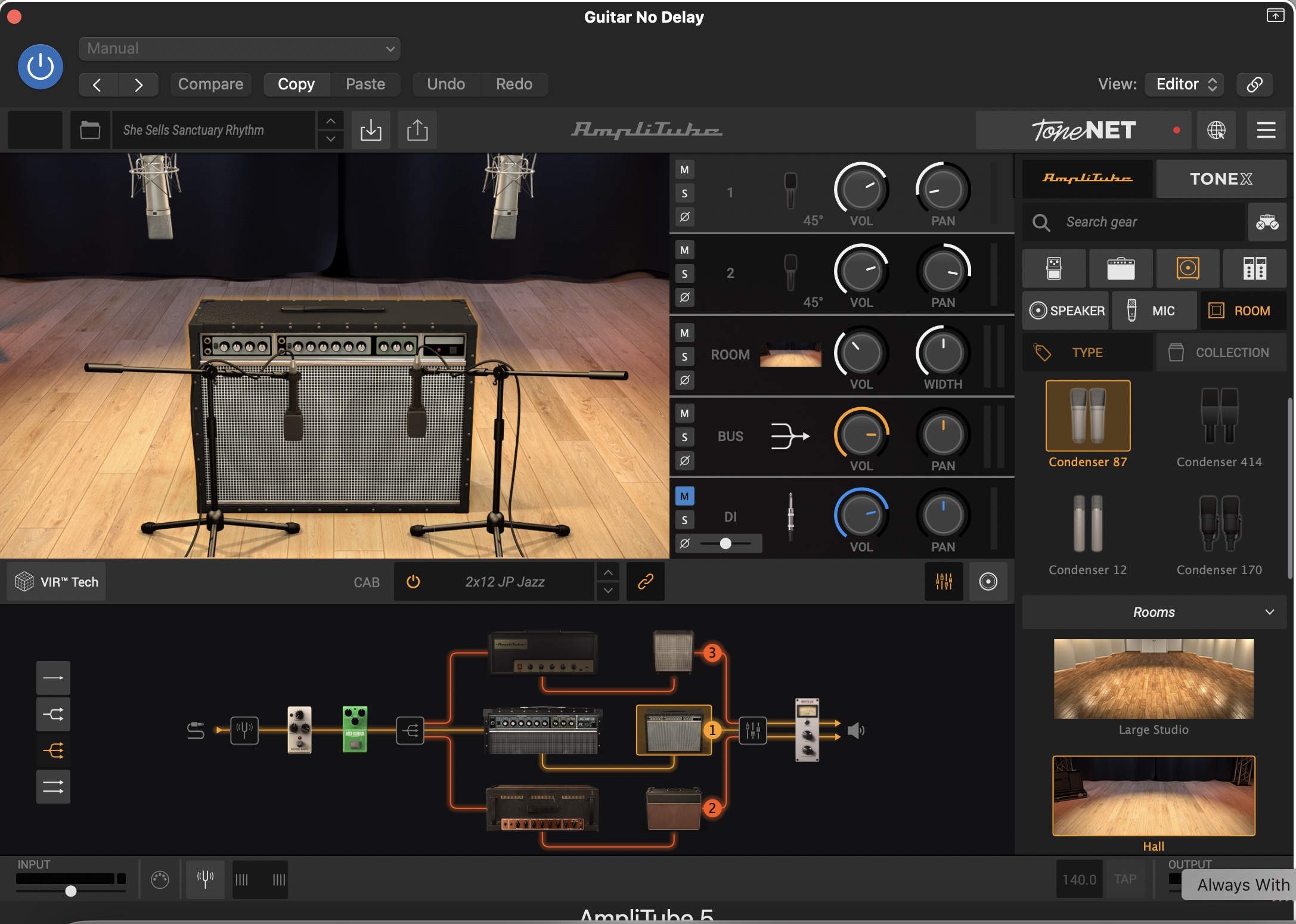
Task: Select the single serial signal chain layout
Action: [x=53, y=678]
